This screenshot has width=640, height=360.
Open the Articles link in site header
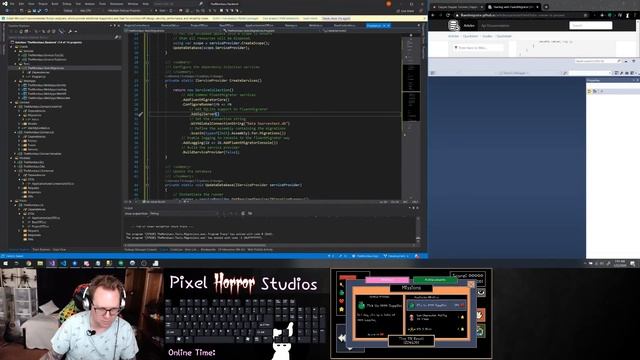point(469,26)
